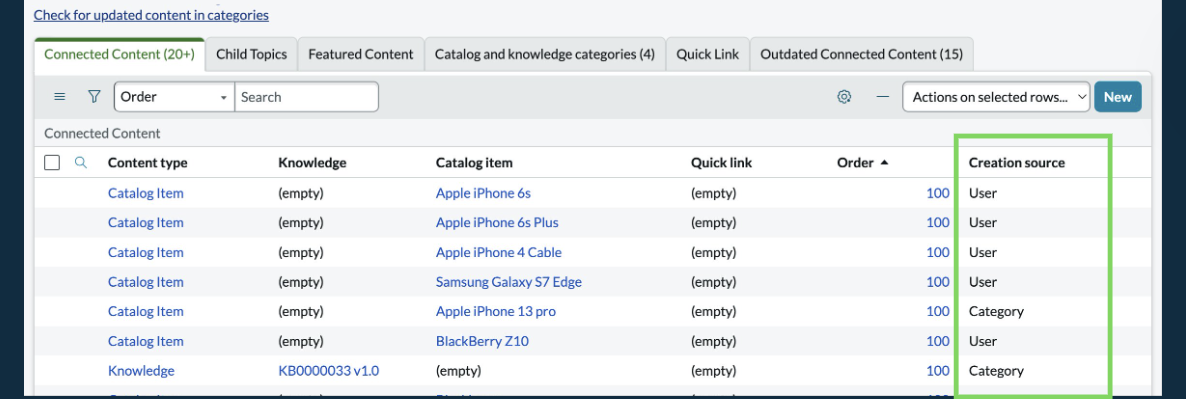This screenshot has width=1190, height=399.
Task: Click the Connected Content list title
Action: pyautogui.click(x=102, y=133)
